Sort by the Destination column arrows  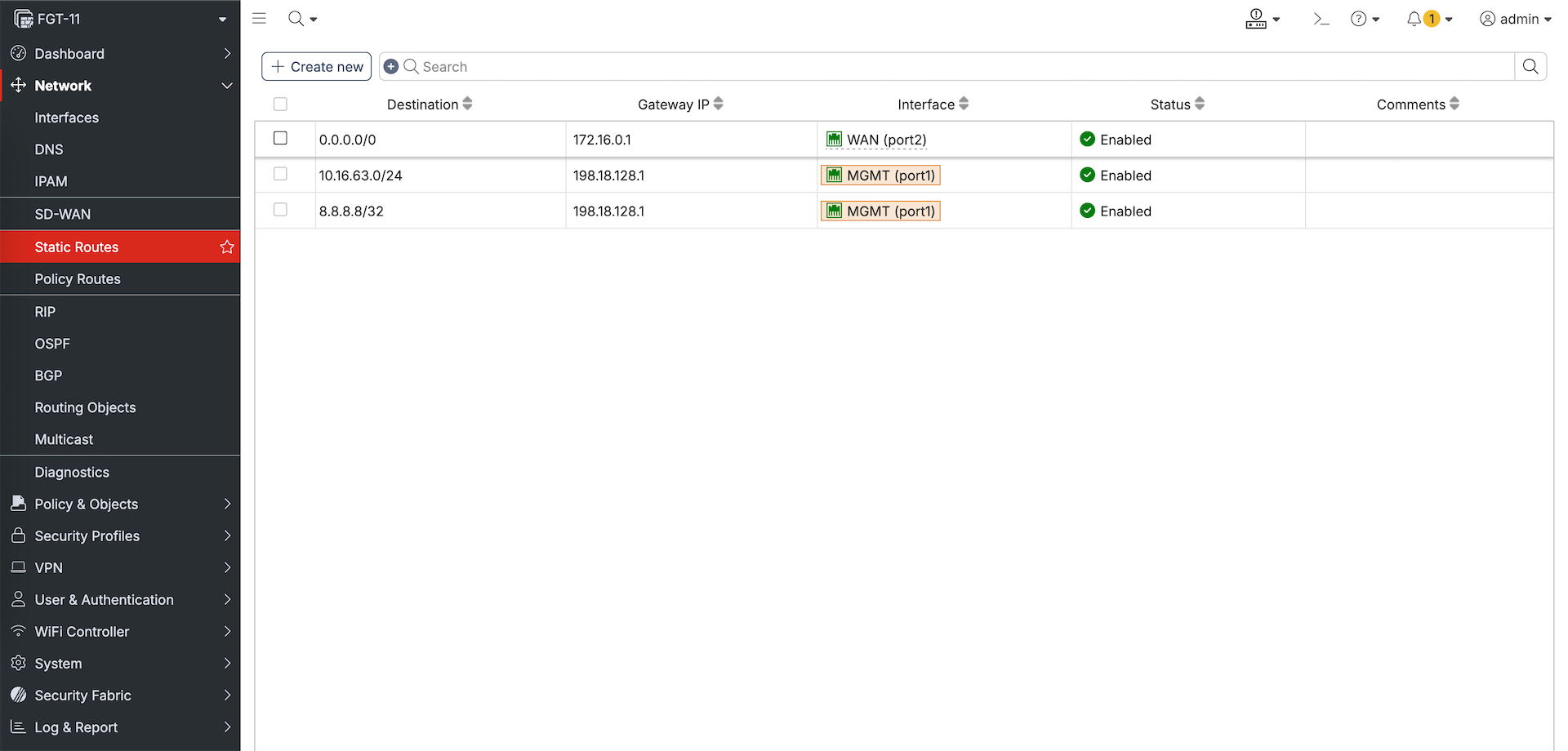tap(467, 104)
